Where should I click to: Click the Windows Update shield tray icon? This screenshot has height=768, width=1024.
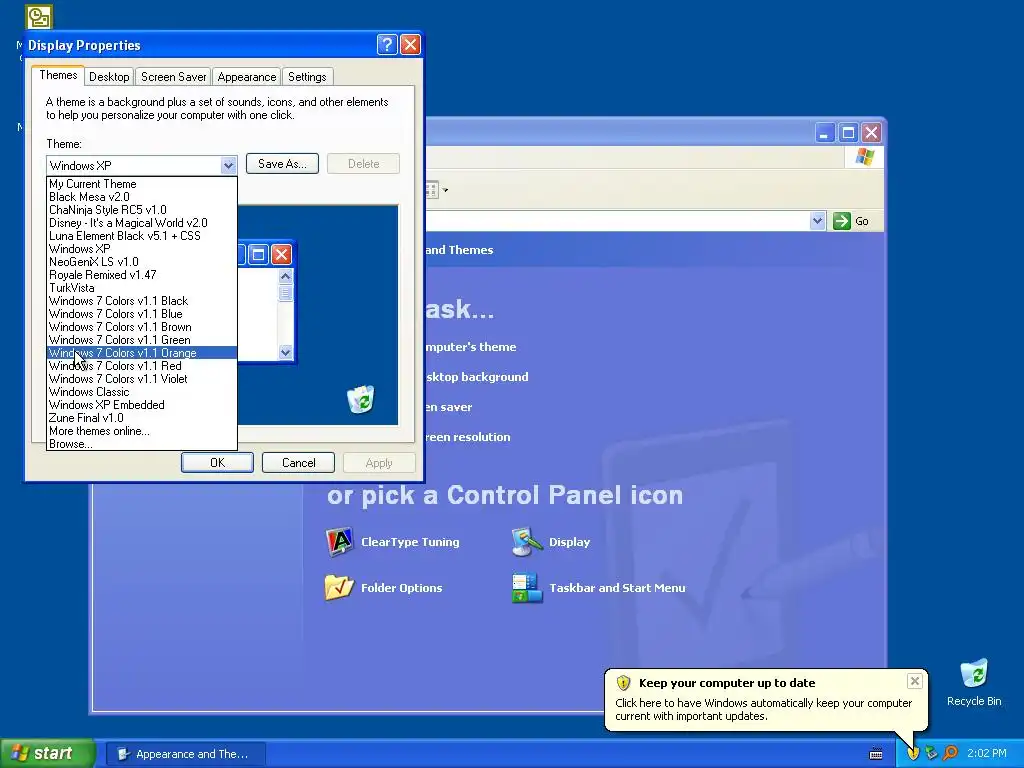point(913,753)
